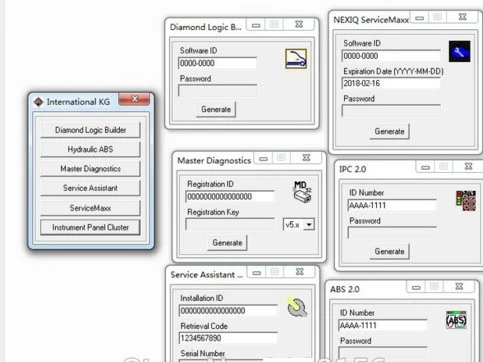Minimize the Diamond Logic window
The height and width of the screenshot is (362, 483).
[x=256, y=25]
